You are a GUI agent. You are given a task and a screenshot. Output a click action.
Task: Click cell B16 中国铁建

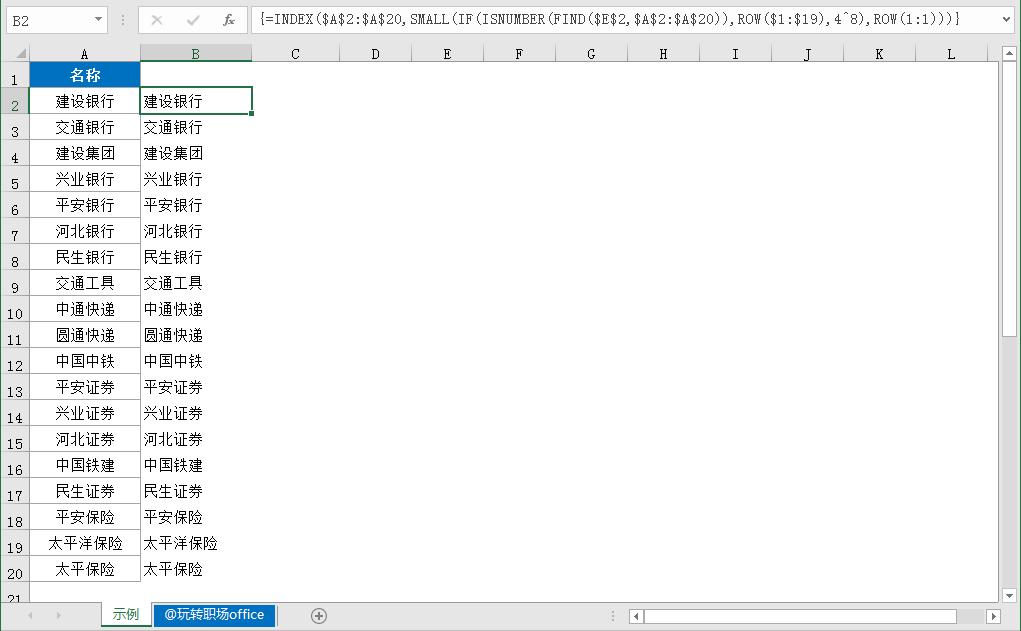[x=196, y=465]
